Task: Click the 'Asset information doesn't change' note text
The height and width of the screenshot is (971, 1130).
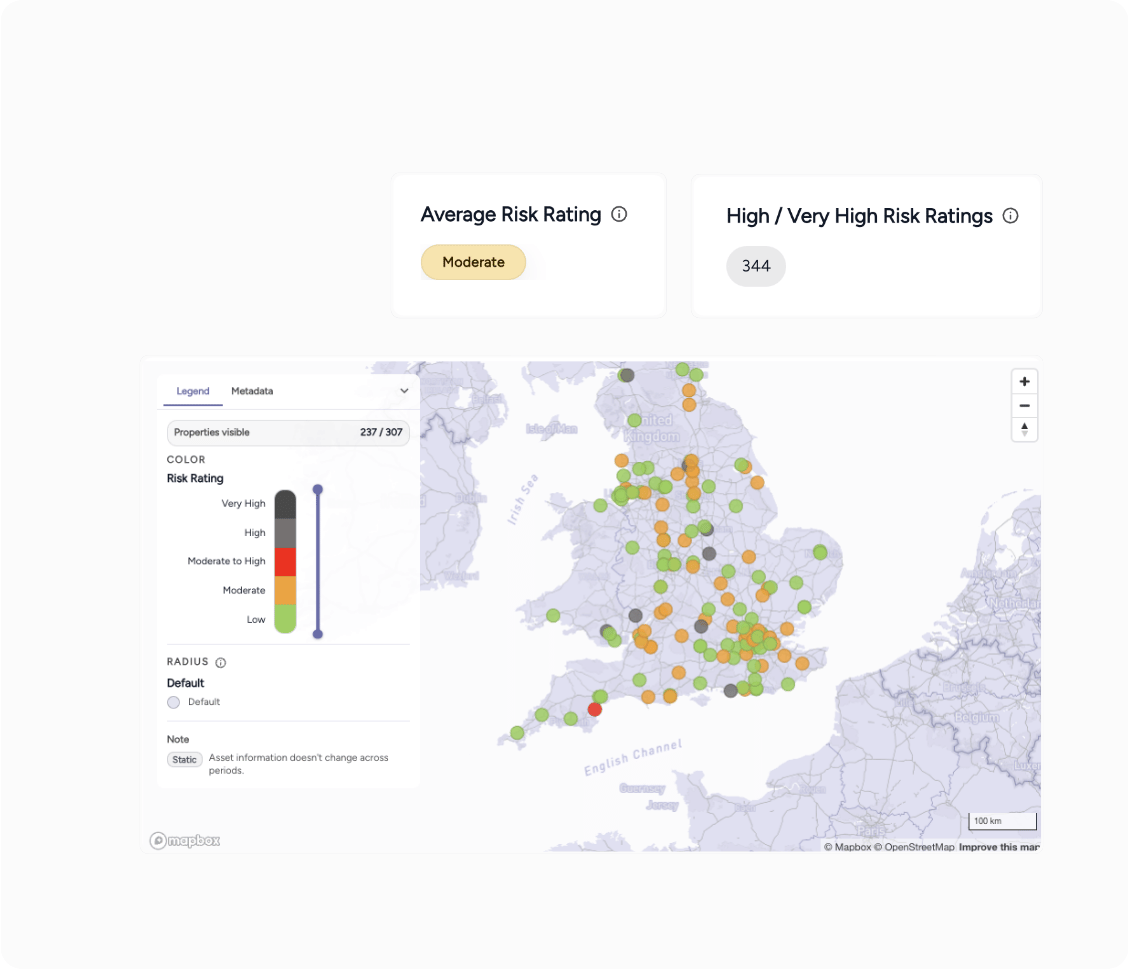Action: [x=298, y=764]
